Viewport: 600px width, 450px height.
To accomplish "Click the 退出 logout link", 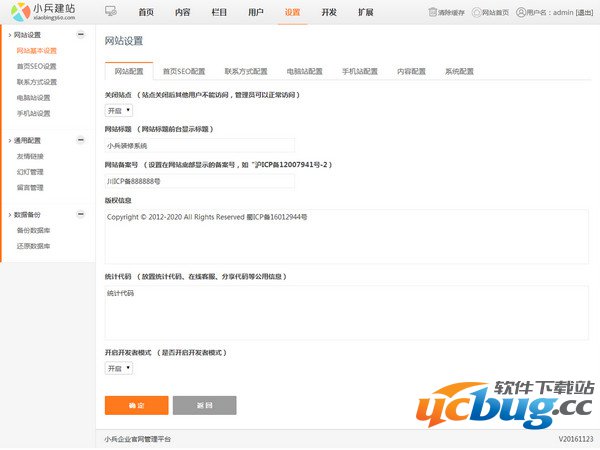I will point(584,13).
